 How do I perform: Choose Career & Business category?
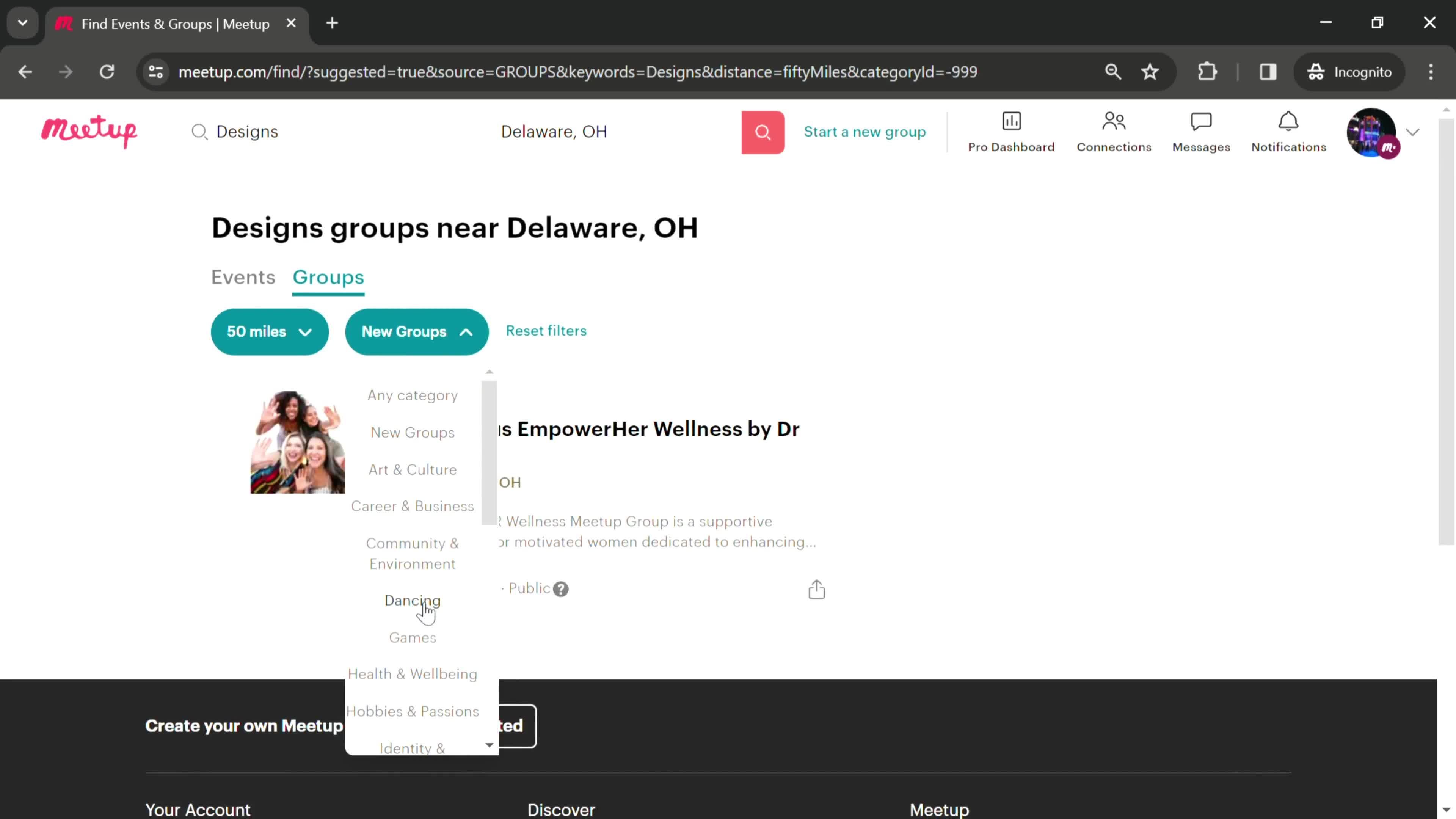point(413,507)
